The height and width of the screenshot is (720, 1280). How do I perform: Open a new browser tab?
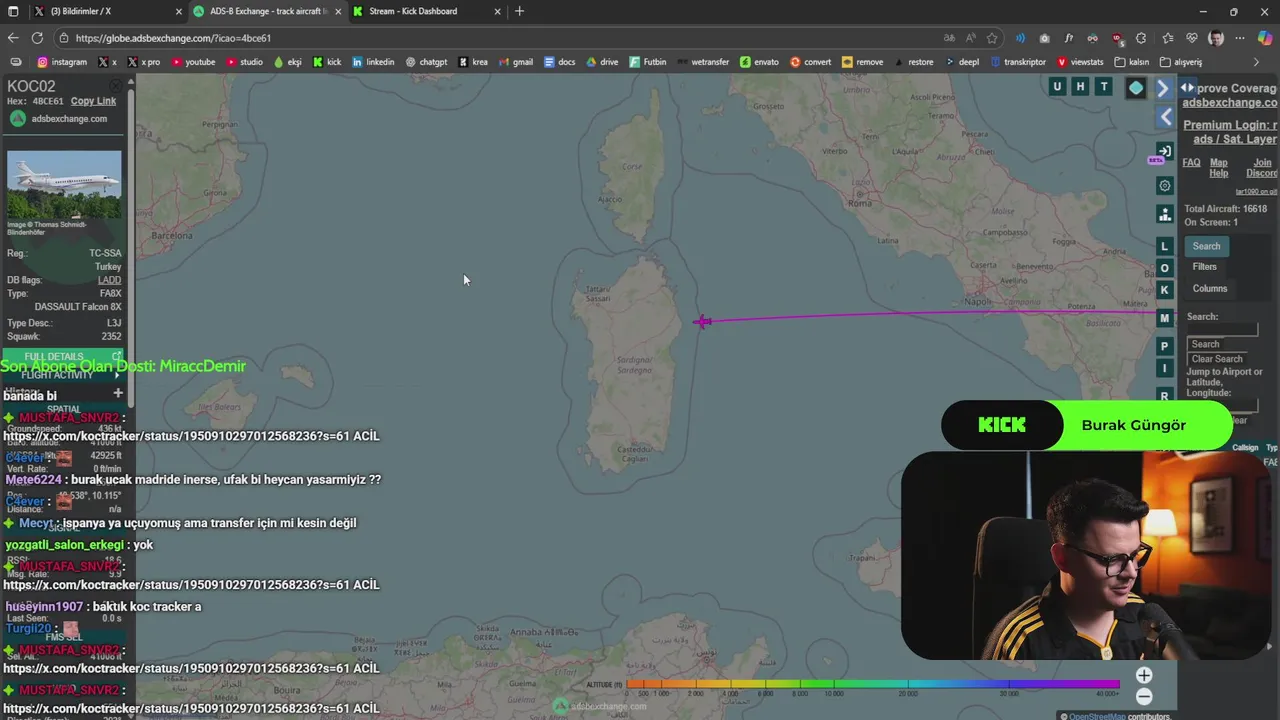click(519, 11)
